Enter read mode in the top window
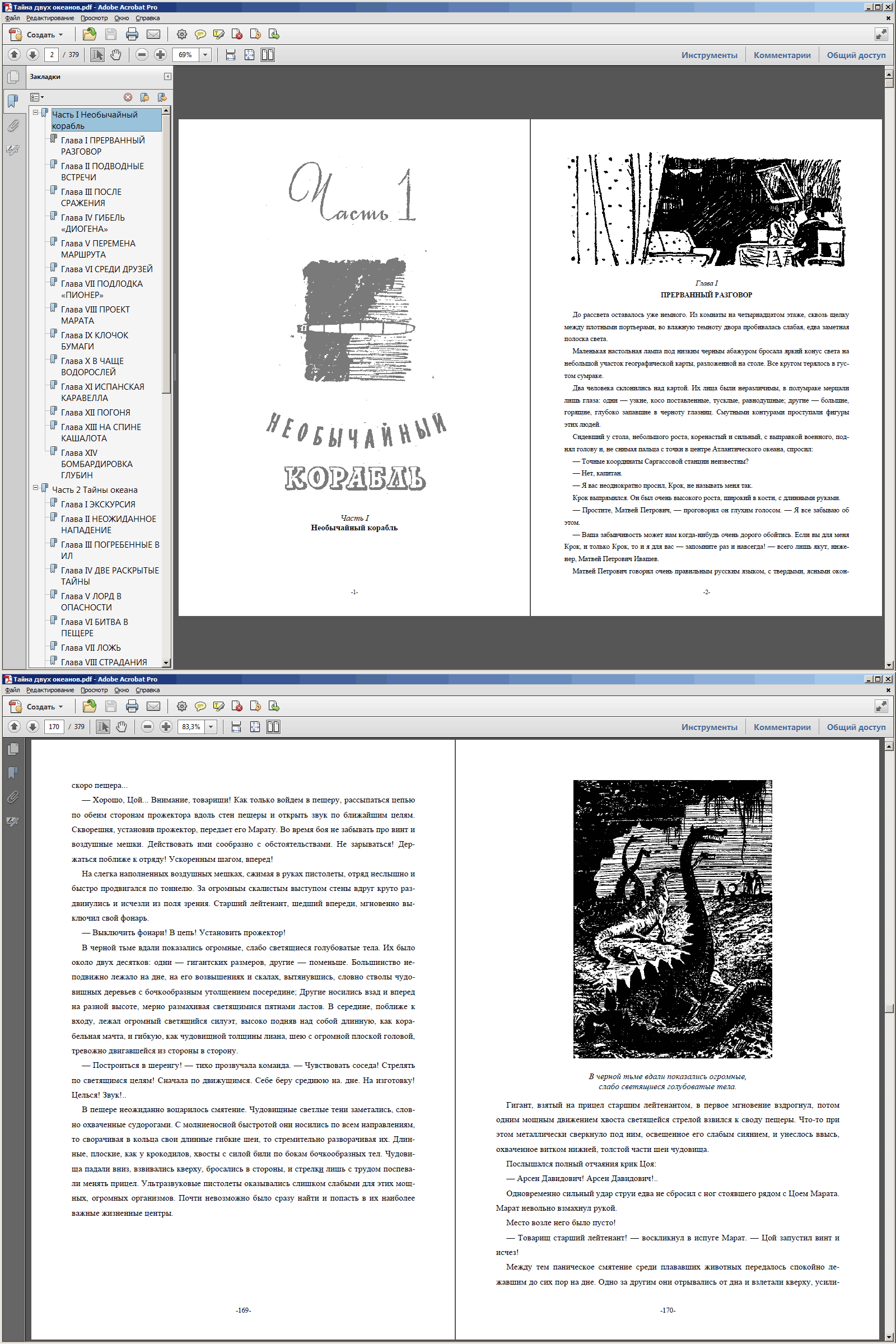 point(880,34)
